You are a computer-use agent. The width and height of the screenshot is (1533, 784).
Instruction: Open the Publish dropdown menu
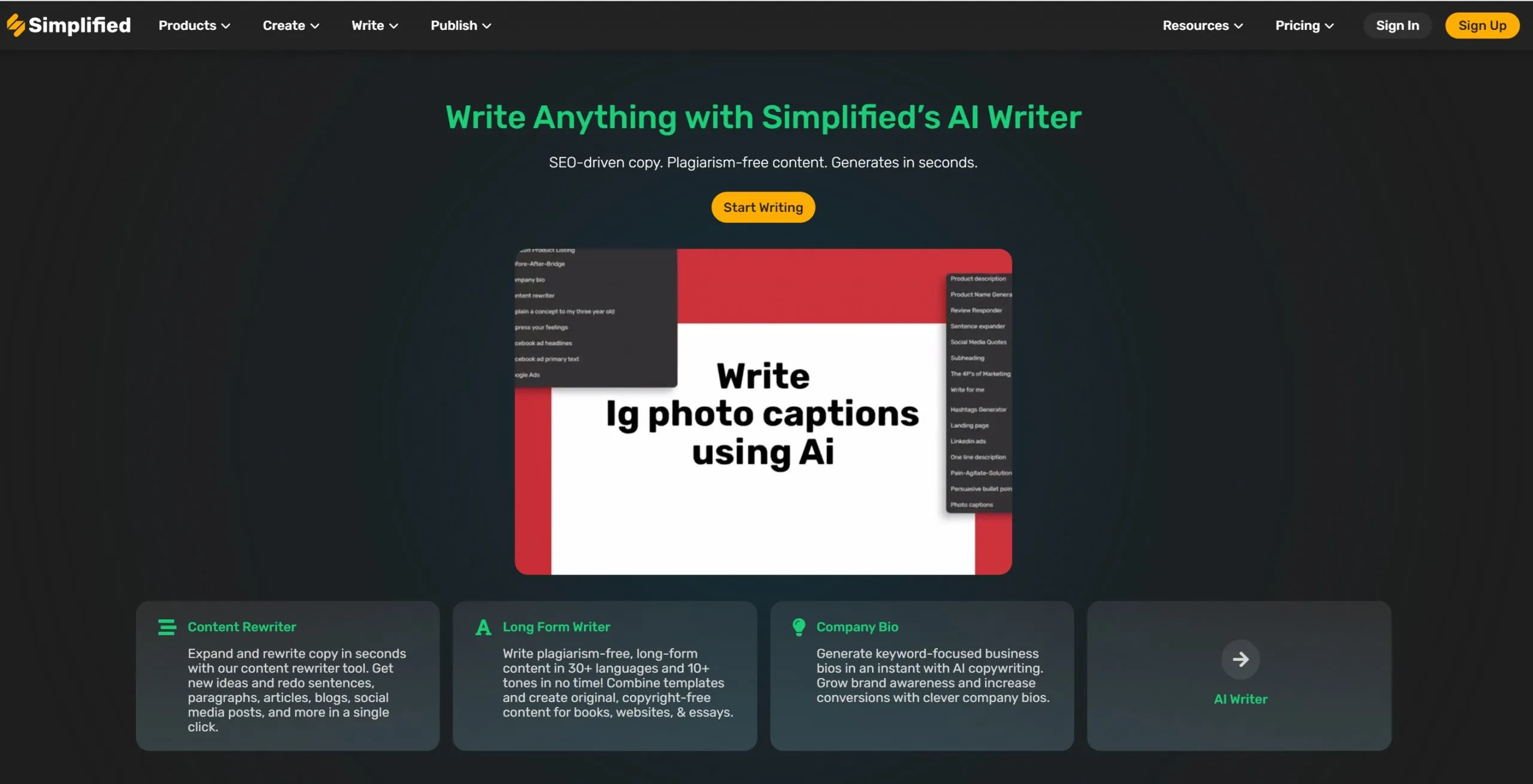click(460, 25)
